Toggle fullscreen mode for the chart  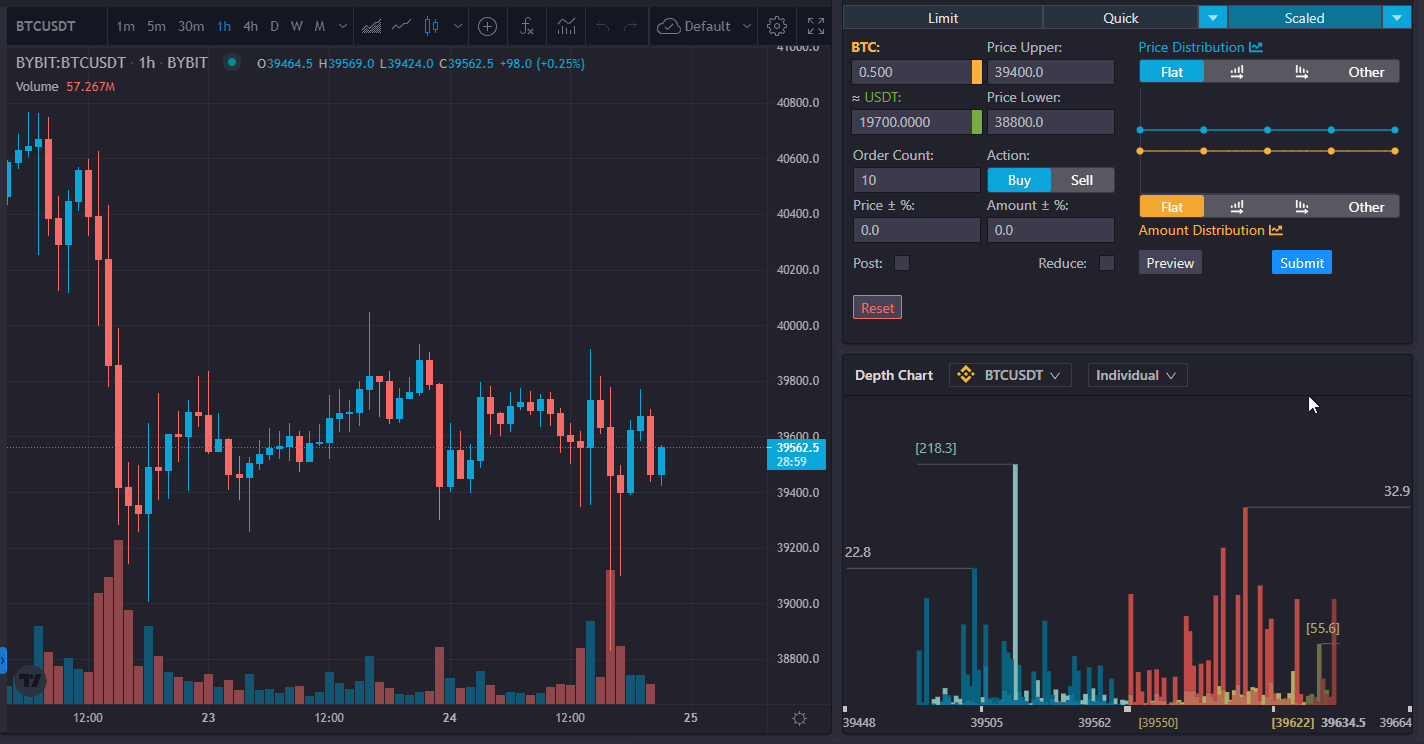pyautogui.click(x=816, y=26)
